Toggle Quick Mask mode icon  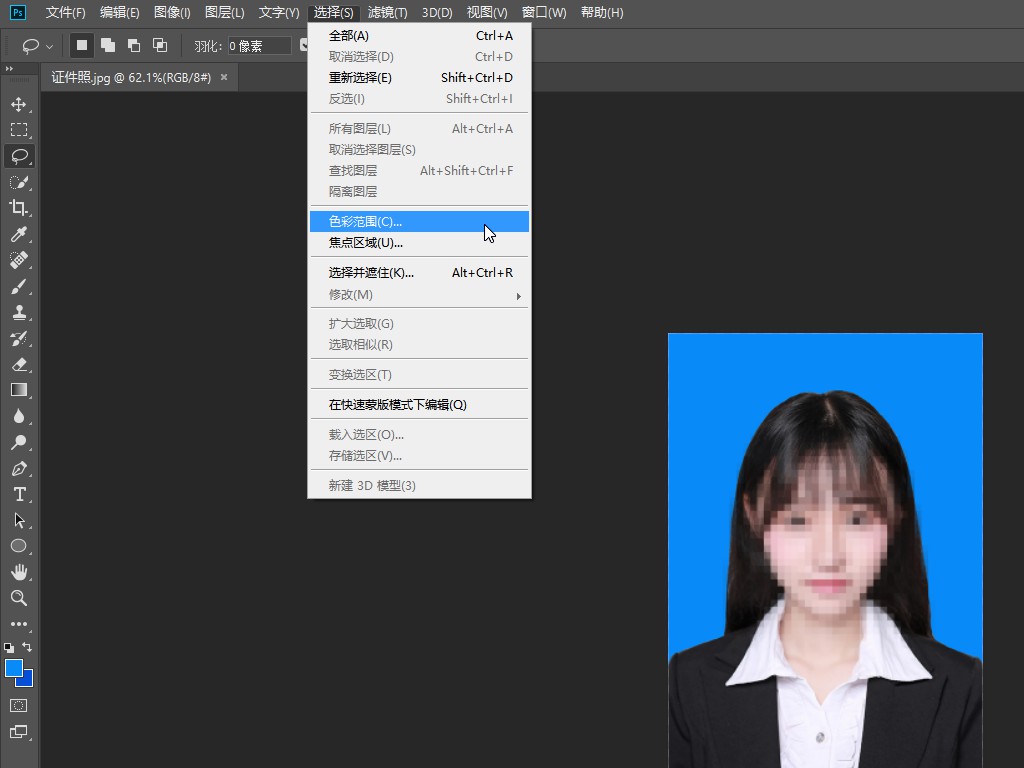(x=18, y=705)
